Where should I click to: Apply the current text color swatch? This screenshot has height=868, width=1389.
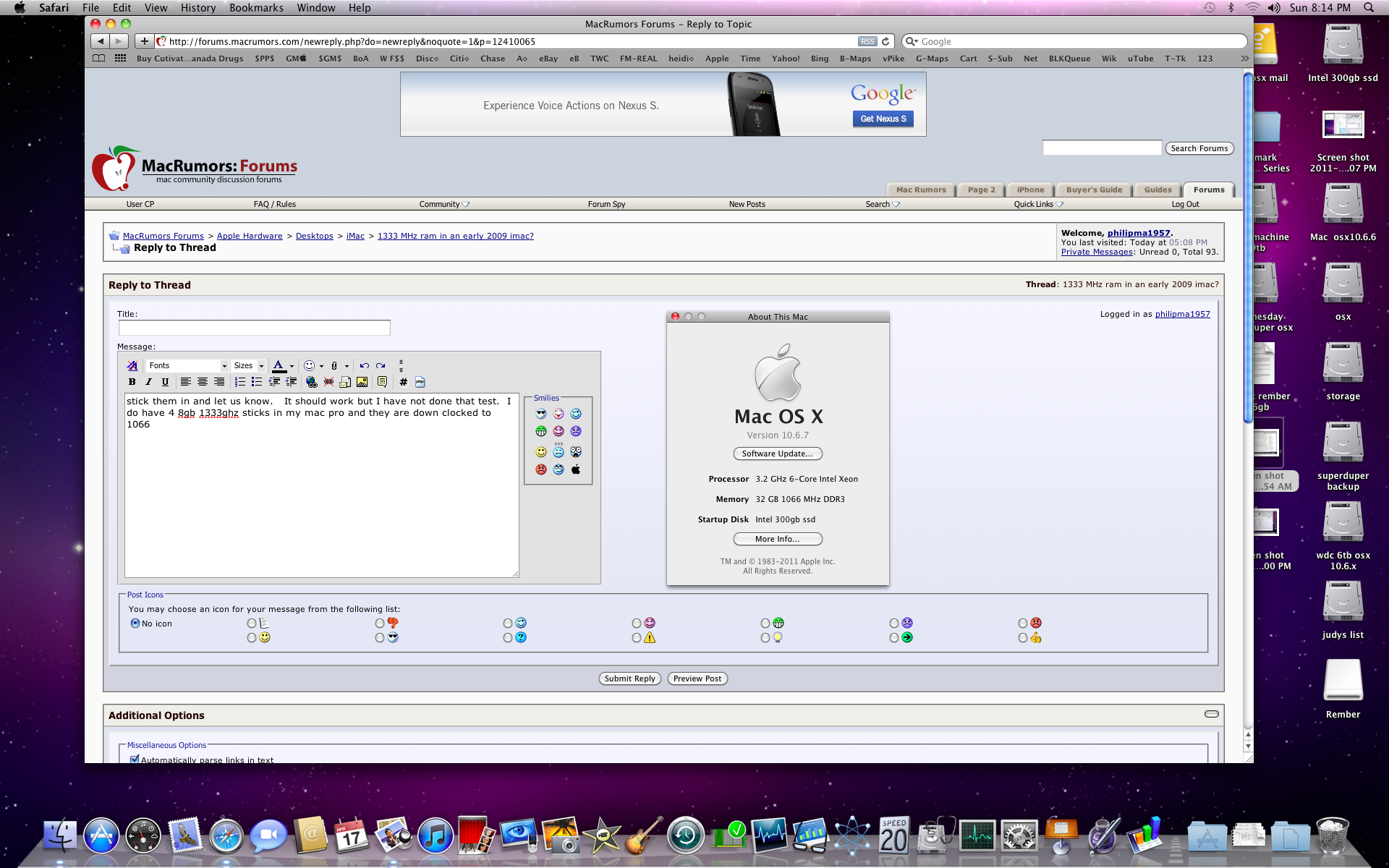(279, 366)
